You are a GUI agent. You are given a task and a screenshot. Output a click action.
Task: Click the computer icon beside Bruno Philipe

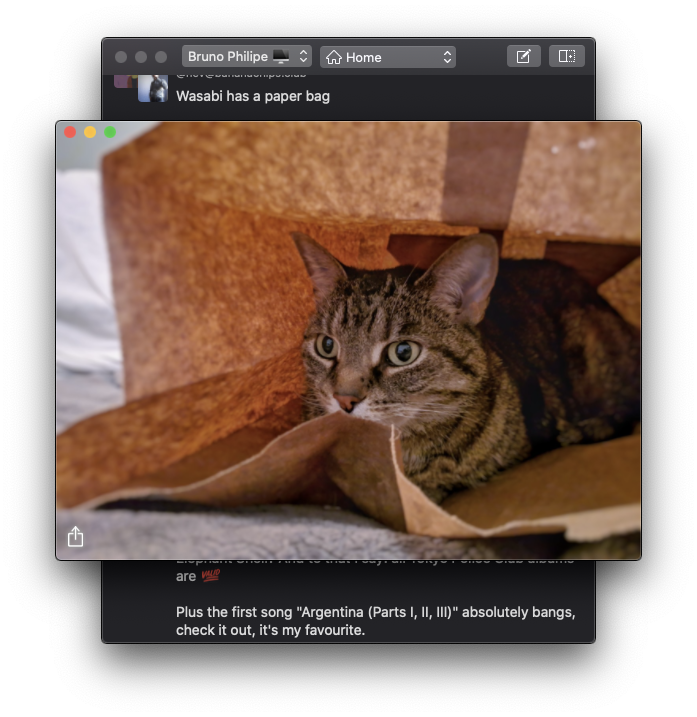pos(281,57)
